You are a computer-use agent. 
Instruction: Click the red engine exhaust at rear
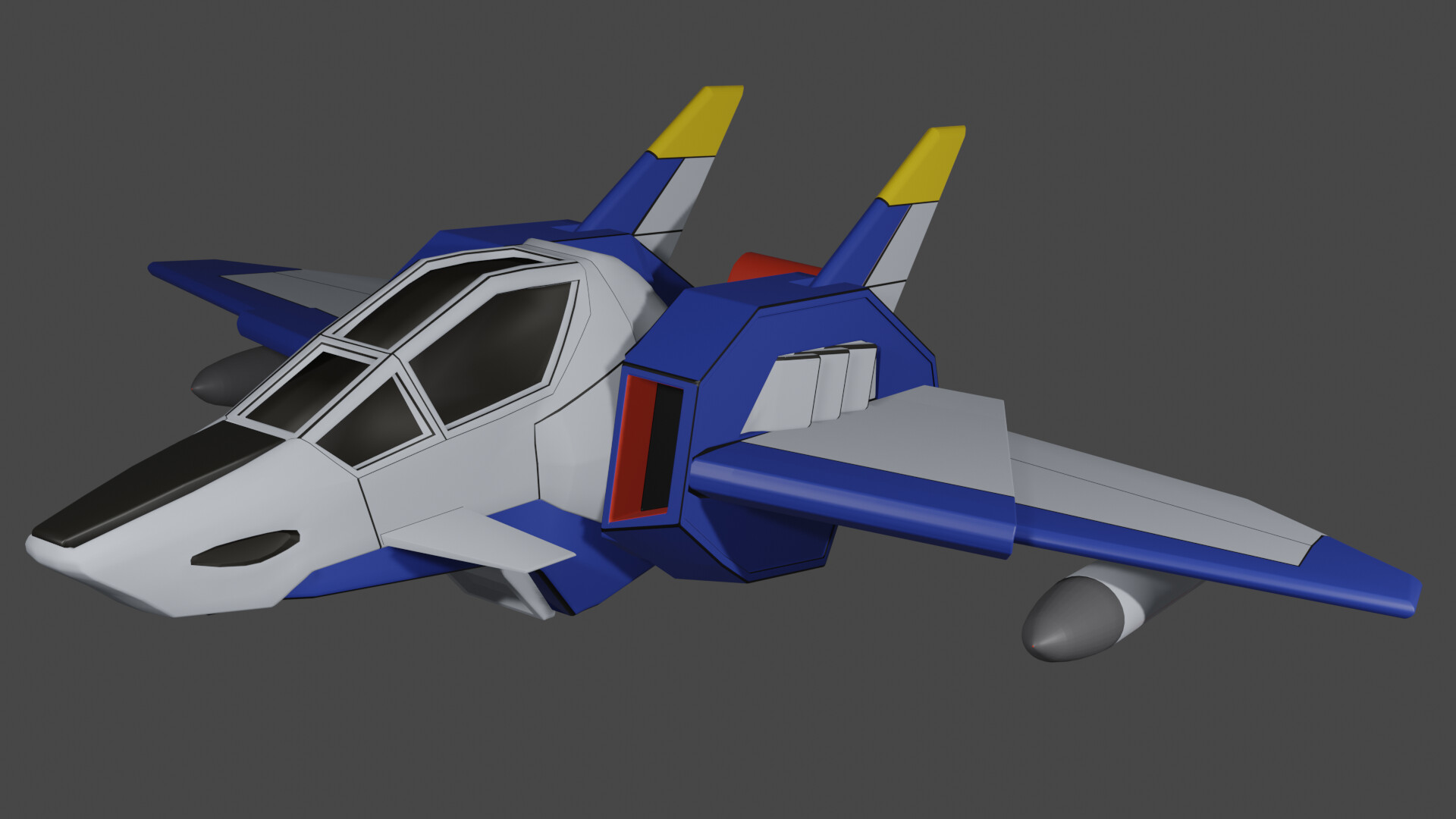(x=758, y=267)
